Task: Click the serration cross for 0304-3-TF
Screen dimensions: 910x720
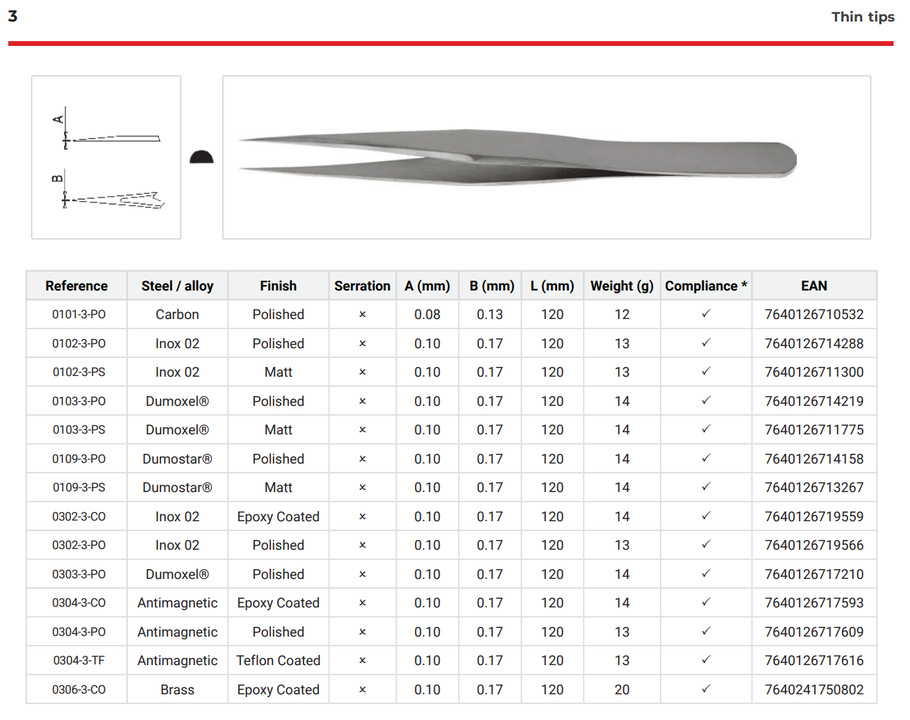Action: (363, 661)
